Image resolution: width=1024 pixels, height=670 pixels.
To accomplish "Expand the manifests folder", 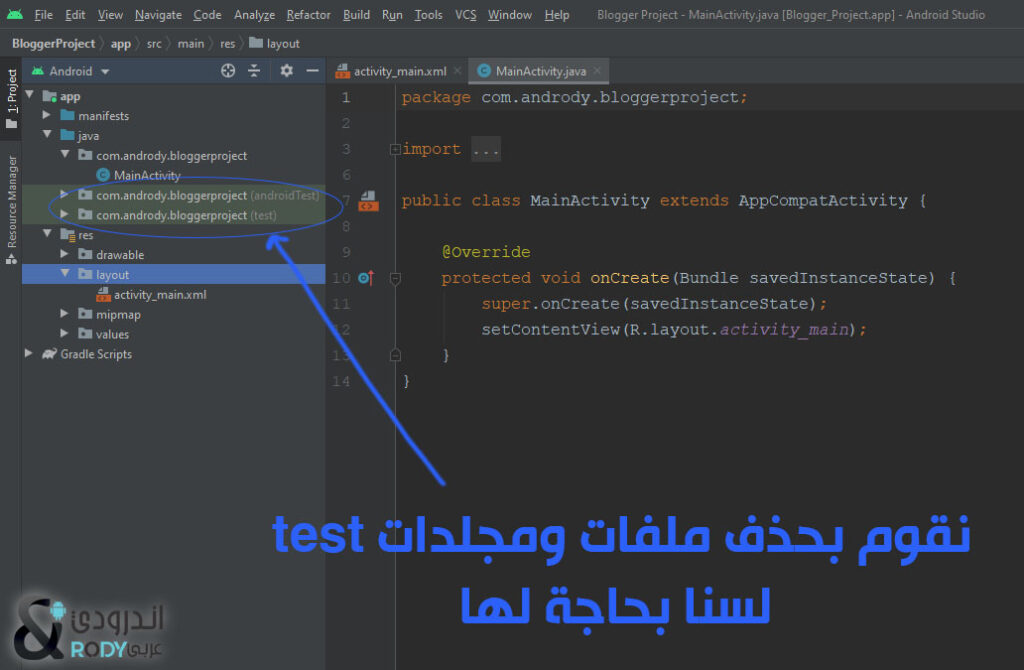I will [47, 116].
